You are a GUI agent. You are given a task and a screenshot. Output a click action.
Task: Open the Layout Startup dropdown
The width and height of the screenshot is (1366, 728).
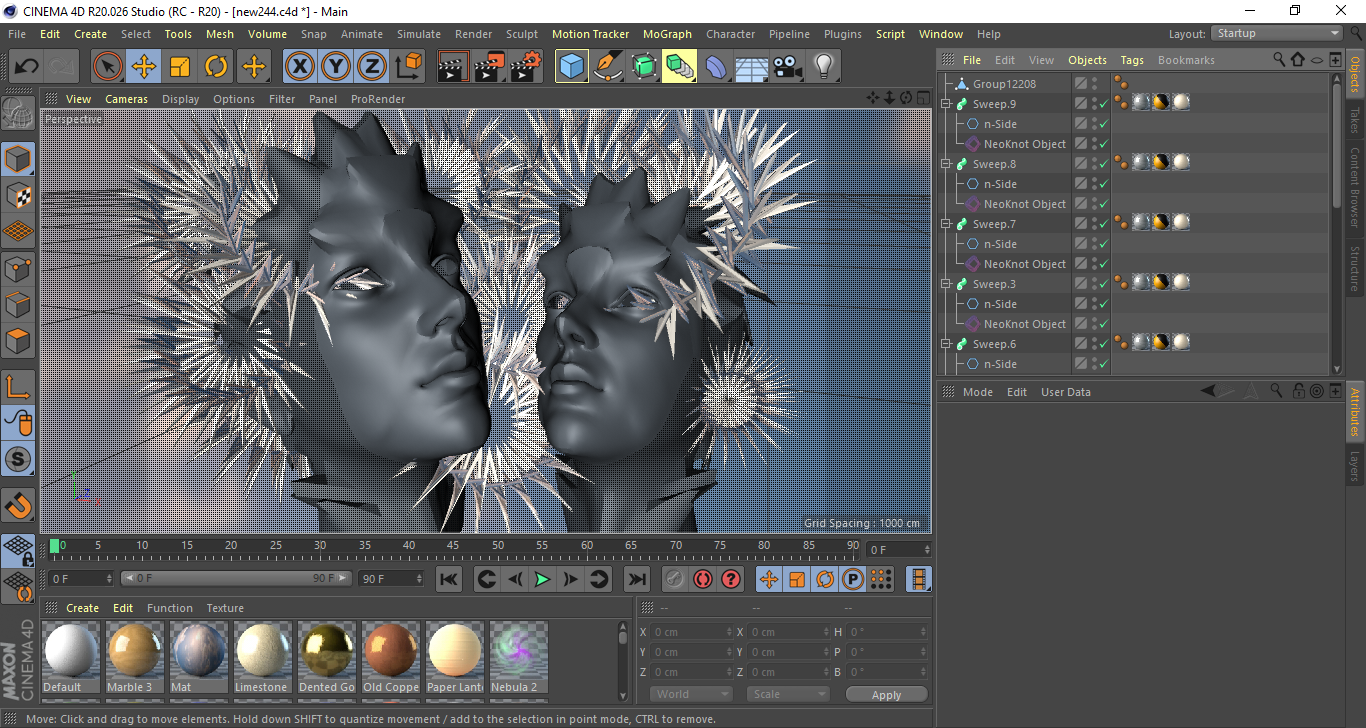pyautogui.click(x=1278, y=34)
